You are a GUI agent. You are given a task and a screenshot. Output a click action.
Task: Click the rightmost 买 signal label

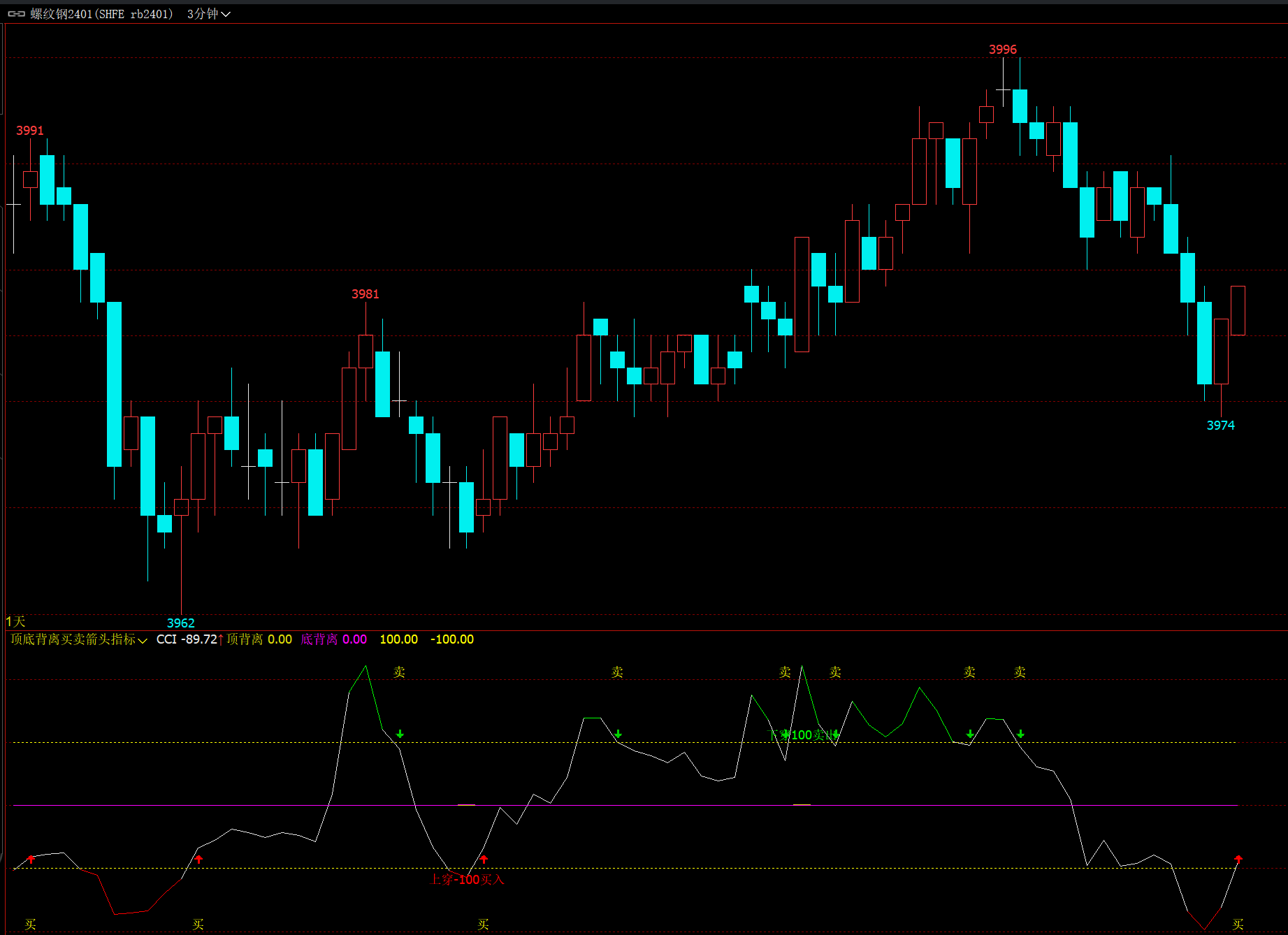pos(1238,925)
